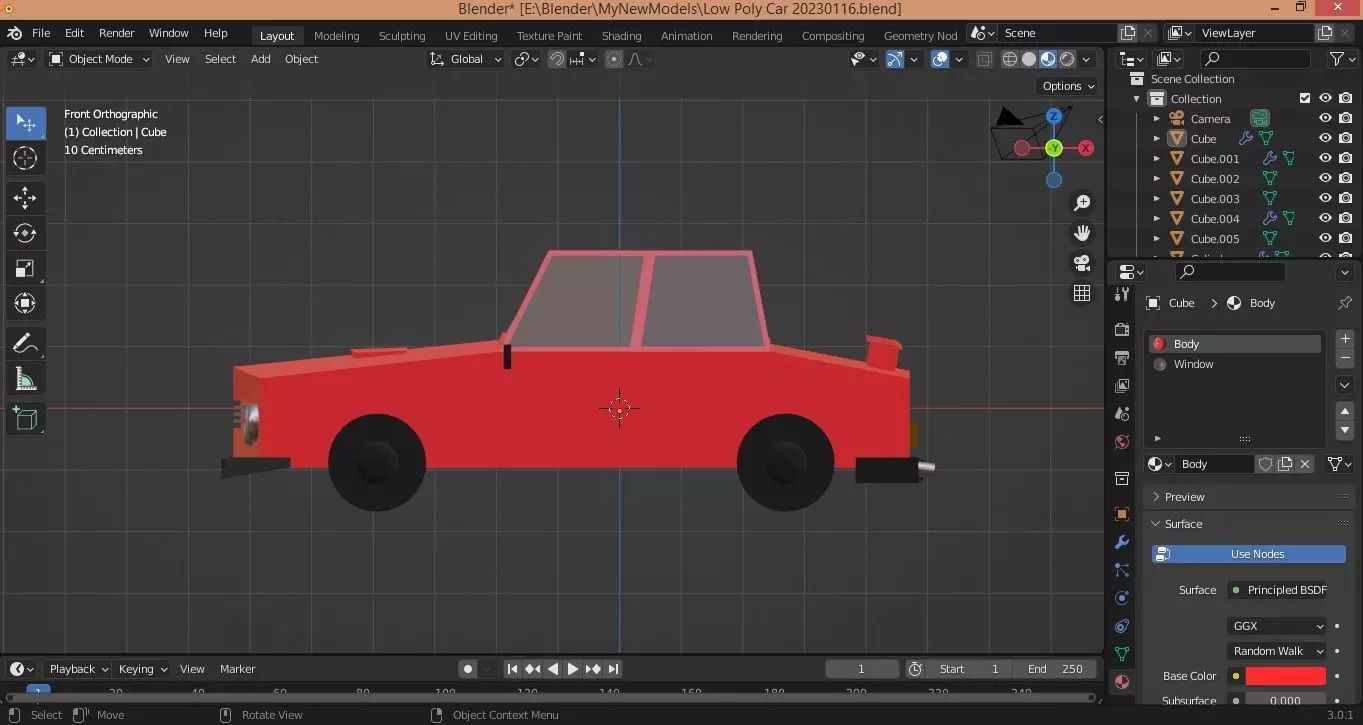Click the pan view hand icon
The height and width of the screenshot is (725, 1363).
(x=1082, y=233)
